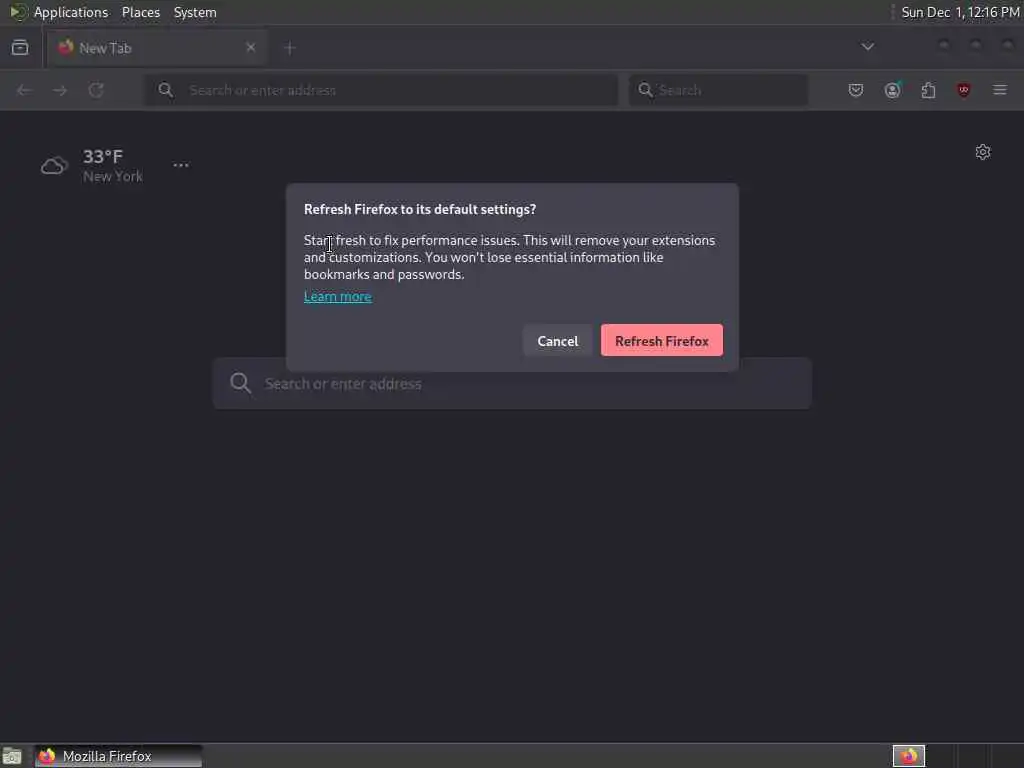The image size is (1024, 768).
Task: Reload the page with reload icon
Action: [96, 90]
